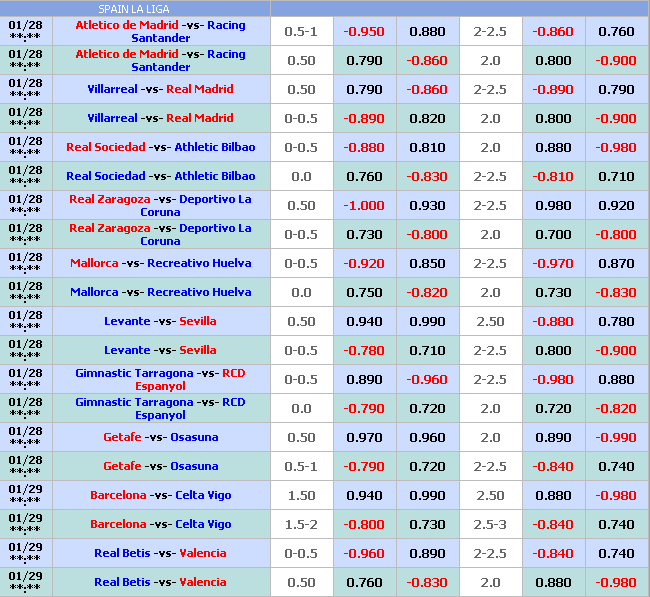This screenshot has width=650, height=597.
Task: Click the 2.5-3 goal line cell
Action: pyautogui.click(x=490, y=524)
